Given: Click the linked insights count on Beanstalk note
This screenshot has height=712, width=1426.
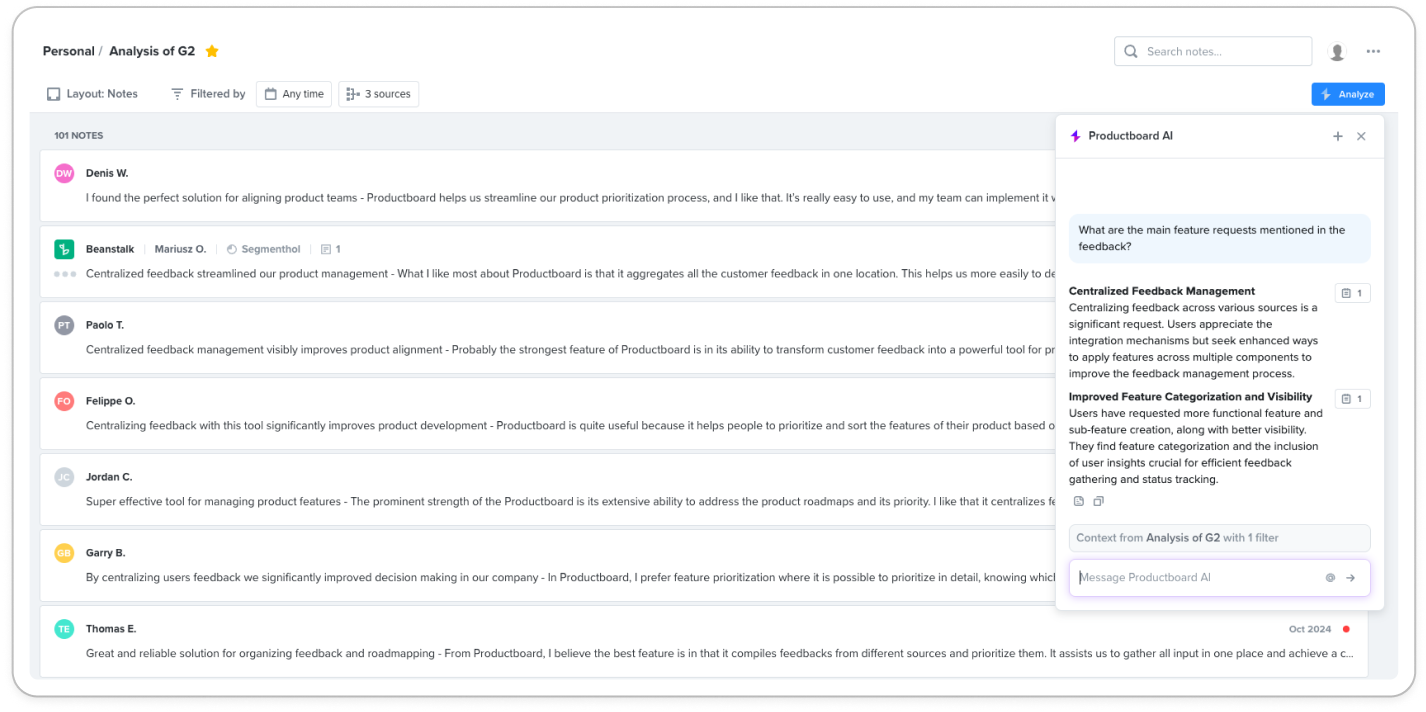Looking at the screenshot, I should pyautogui.click(x=331, y=249).
